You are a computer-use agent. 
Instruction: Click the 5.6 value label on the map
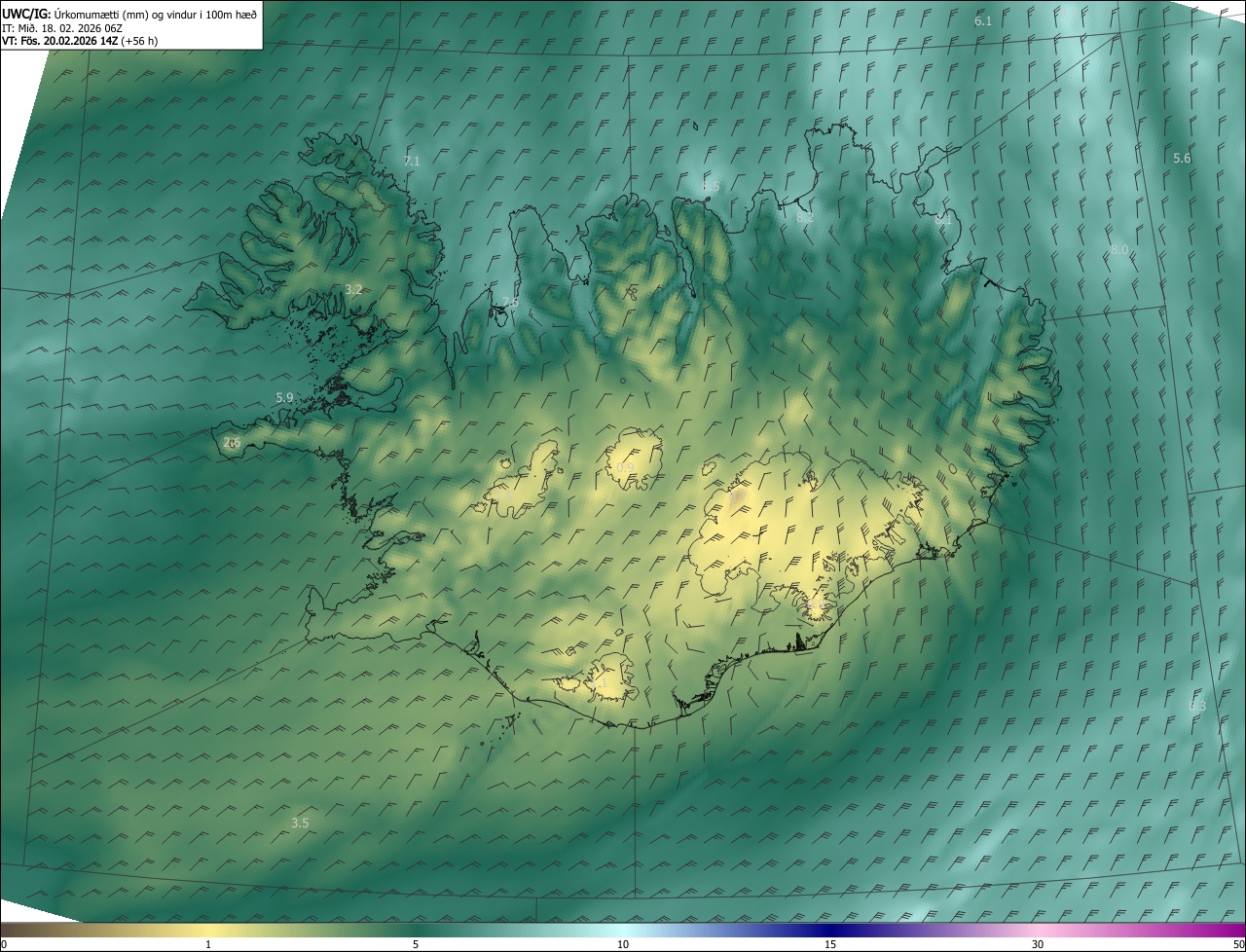point(1182,159)
